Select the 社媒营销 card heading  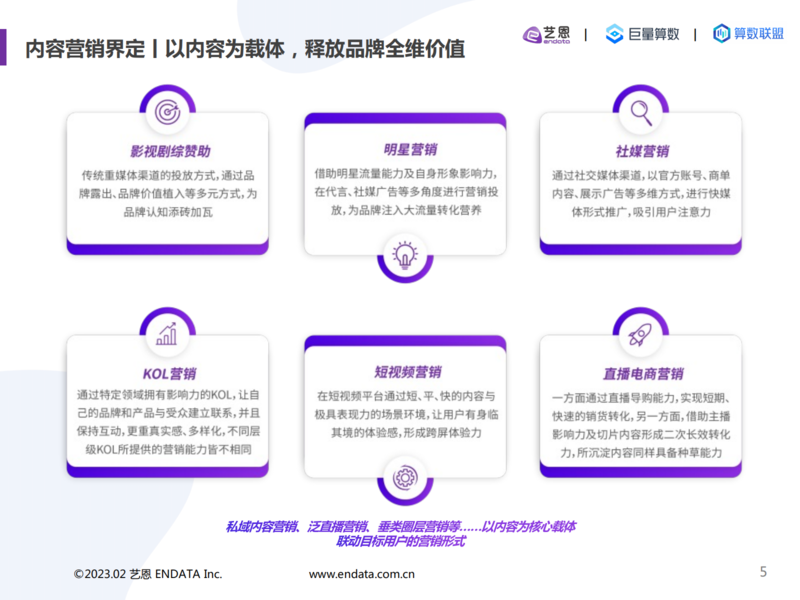pyautogui.click(x=640, y=152)
